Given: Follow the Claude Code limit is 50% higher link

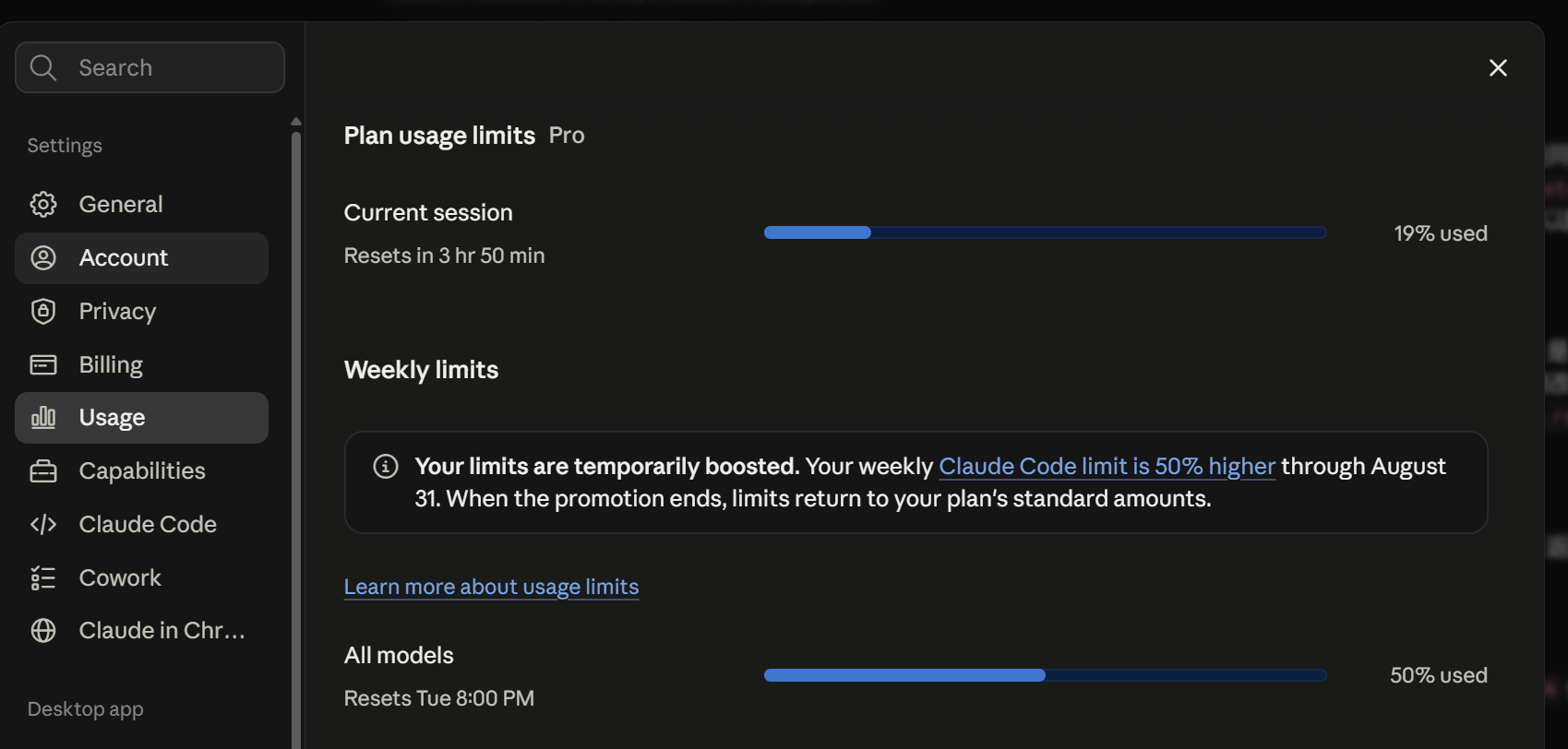Looking at the screenshot, I should pyautogui.click(x=1107, y=467).
